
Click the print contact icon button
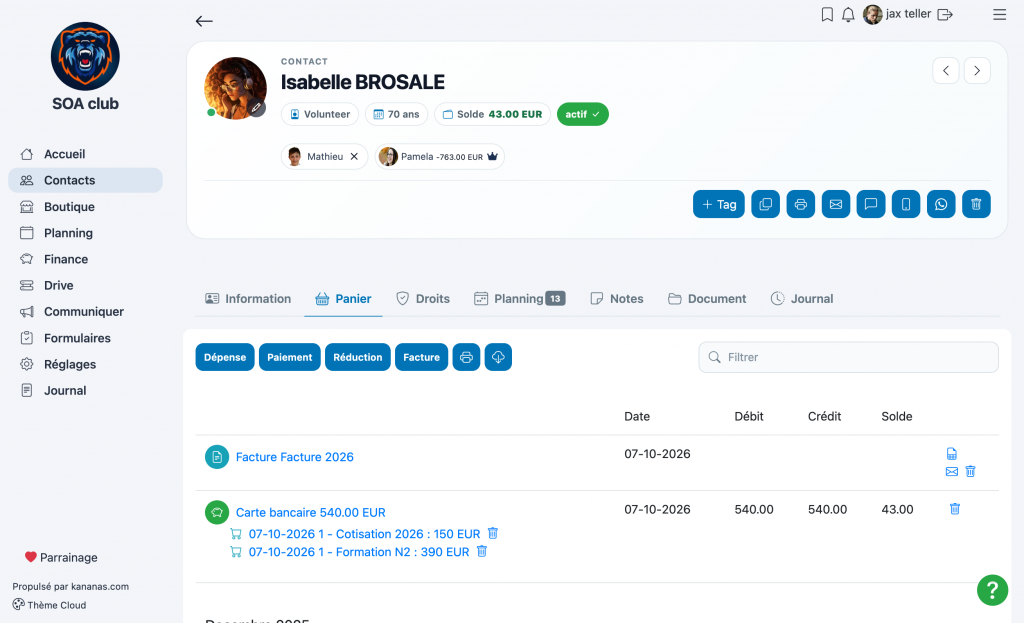tap(801, 204)
